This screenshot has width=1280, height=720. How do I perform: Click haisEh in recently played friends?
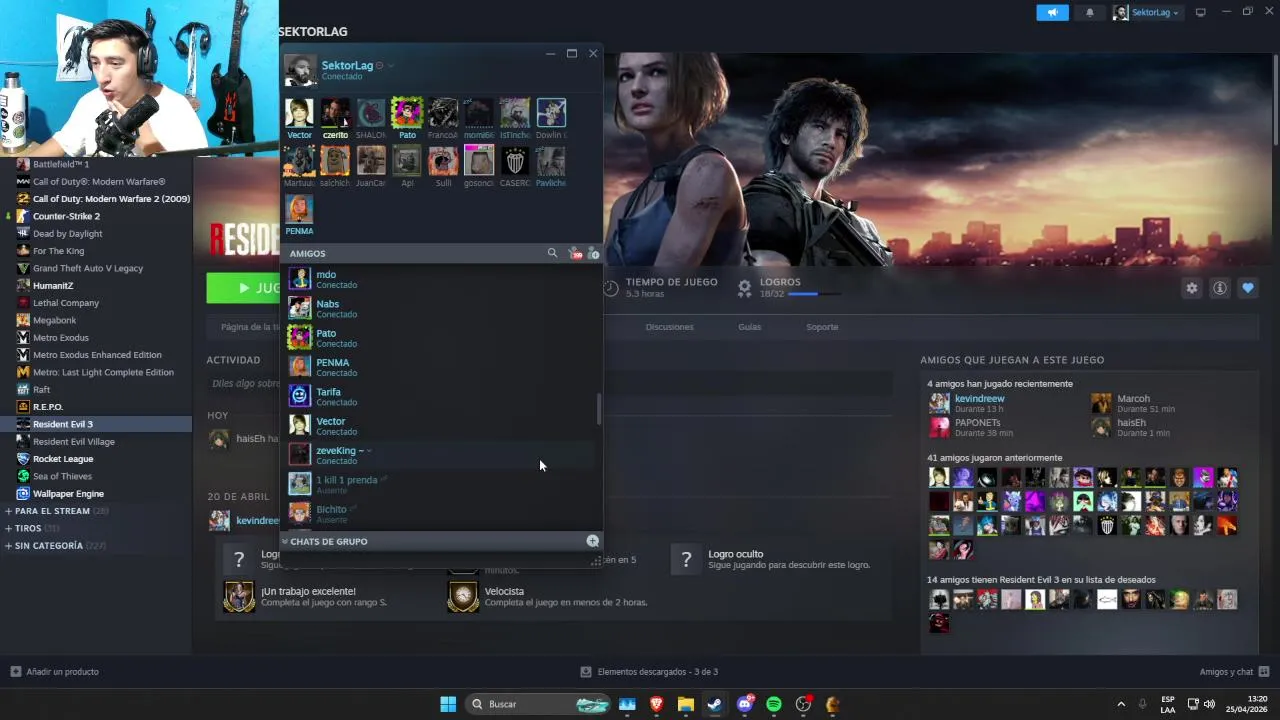pyautogui.click(x=1131, y=423)
